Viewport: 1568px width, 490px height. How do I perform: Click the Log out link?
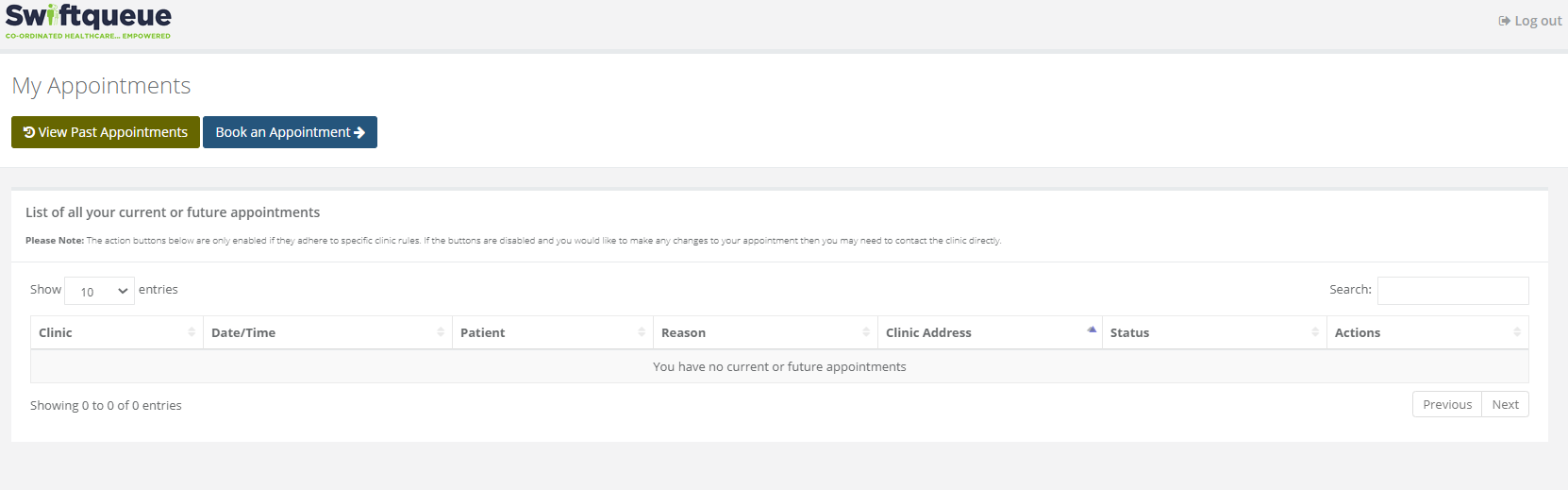pos(1538,21)
